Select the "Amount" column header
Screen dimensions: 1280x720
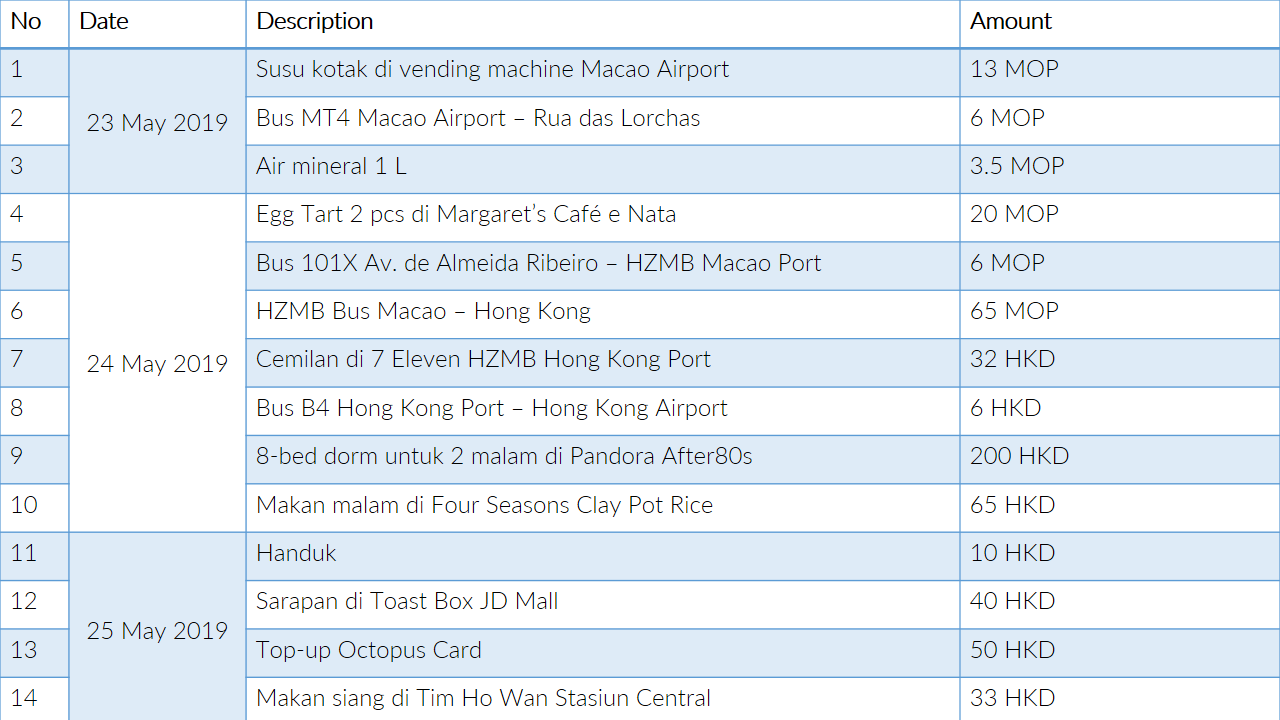pos(1011,21)
